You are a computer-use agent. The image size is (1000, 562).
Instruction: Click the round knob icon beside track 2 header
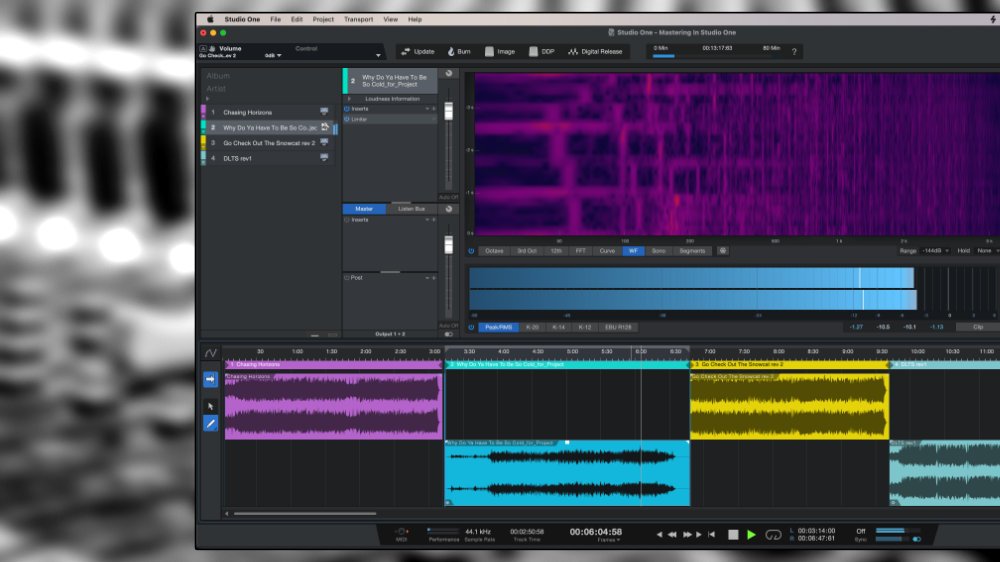tap(448, 74)
